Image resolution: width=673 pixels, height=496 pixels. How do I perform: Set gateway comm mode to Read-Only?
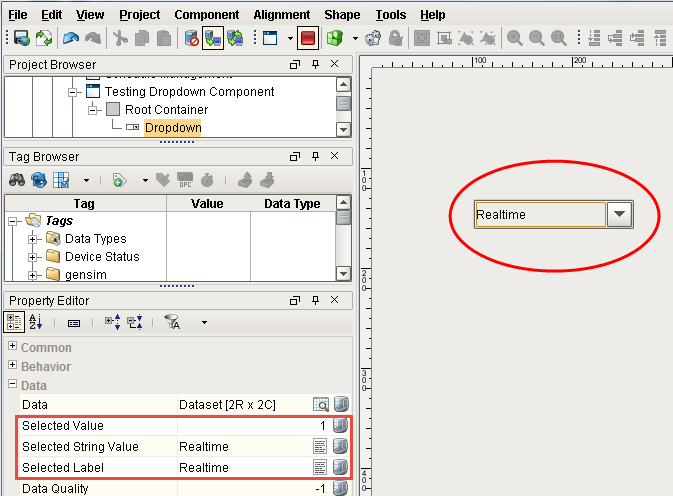pyautogui.click(x=213, y=38)
